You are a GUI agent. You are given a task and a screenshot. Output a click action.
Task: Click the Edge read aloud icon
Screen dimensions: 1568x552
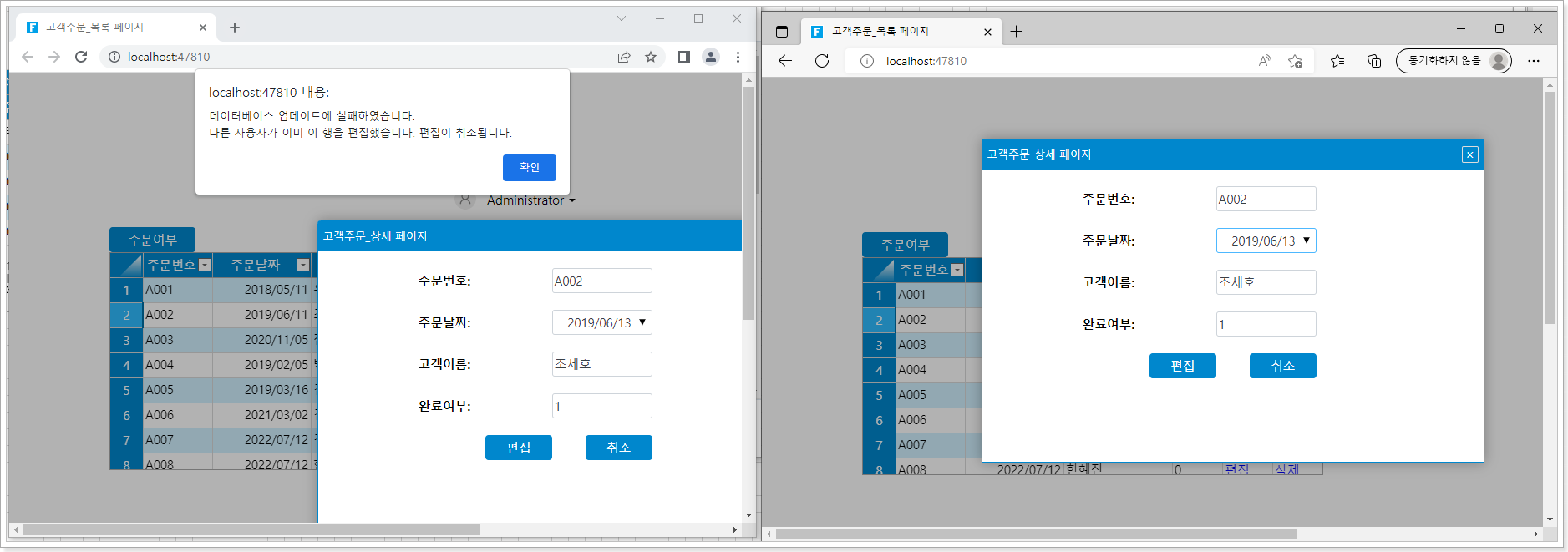click(x=1265, y=61)
